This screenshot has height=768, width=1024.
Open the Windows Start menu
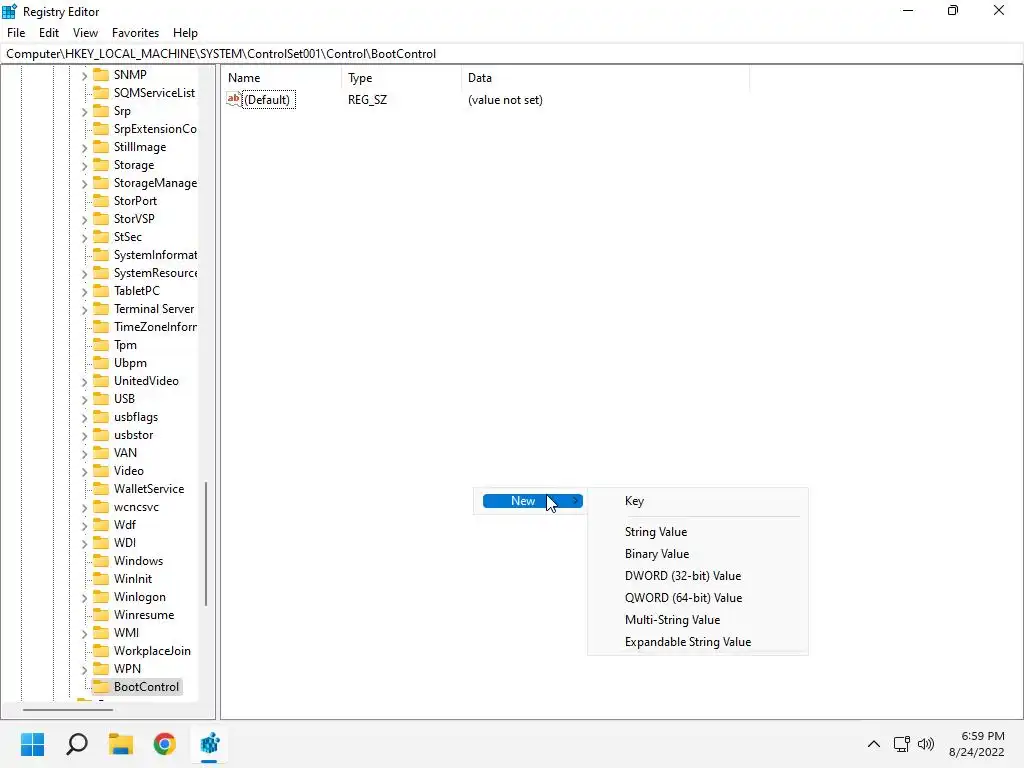pyautogui.click(x=32, y=744)
